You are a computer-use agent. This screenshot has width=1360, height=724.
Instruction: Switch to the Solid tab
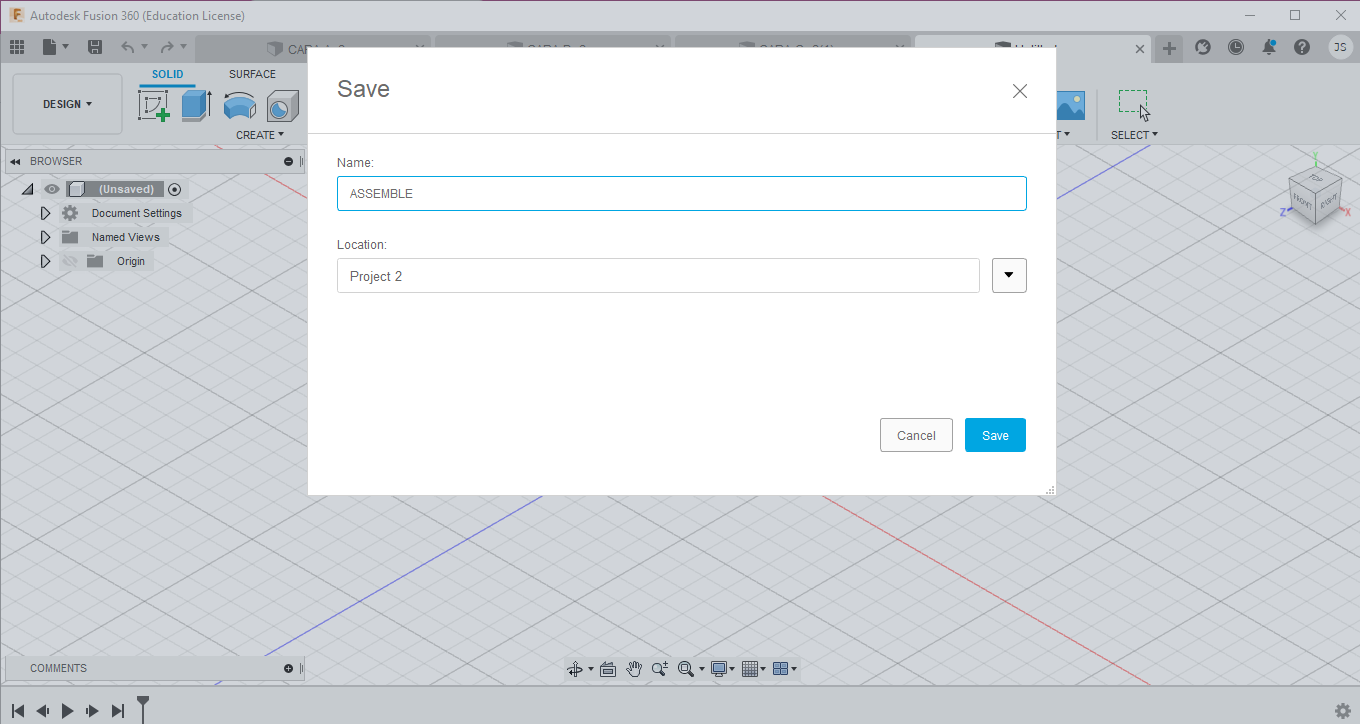(x=168, y=74)
